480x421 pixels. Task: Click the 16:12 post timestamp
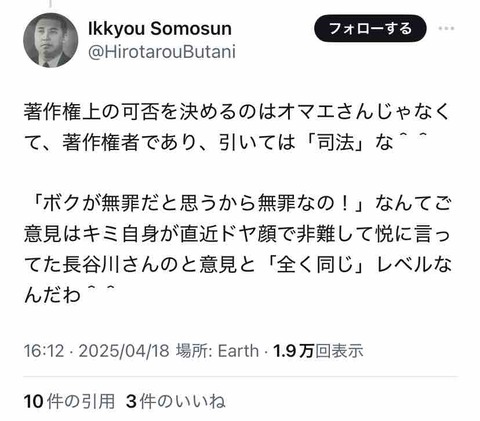[44, 351]
